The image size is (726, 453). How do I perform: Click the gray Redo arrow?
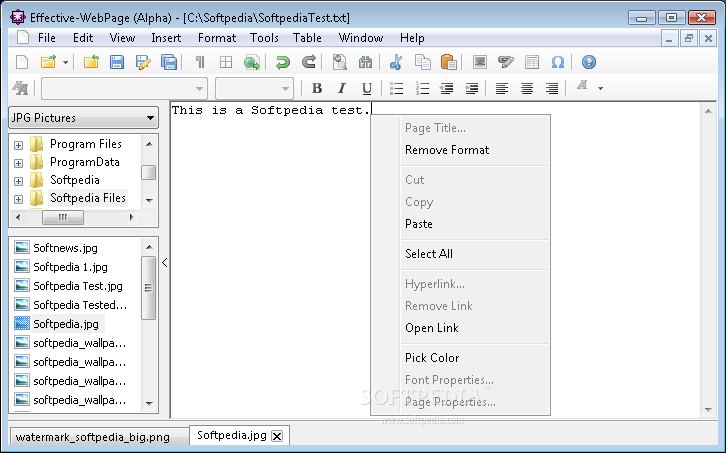(309, 62)
